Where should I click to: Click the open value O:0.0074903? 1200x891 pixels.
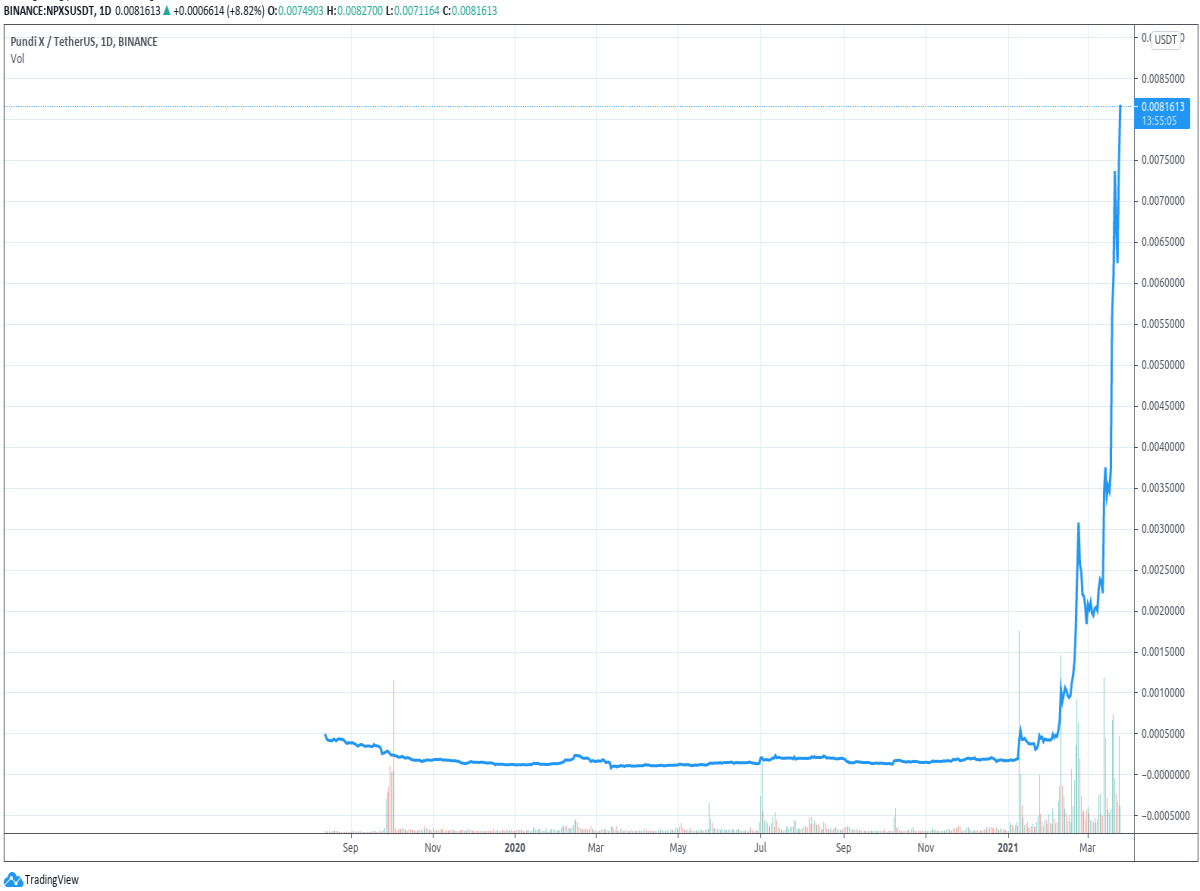pyautogui.click(x=296, y=11)
